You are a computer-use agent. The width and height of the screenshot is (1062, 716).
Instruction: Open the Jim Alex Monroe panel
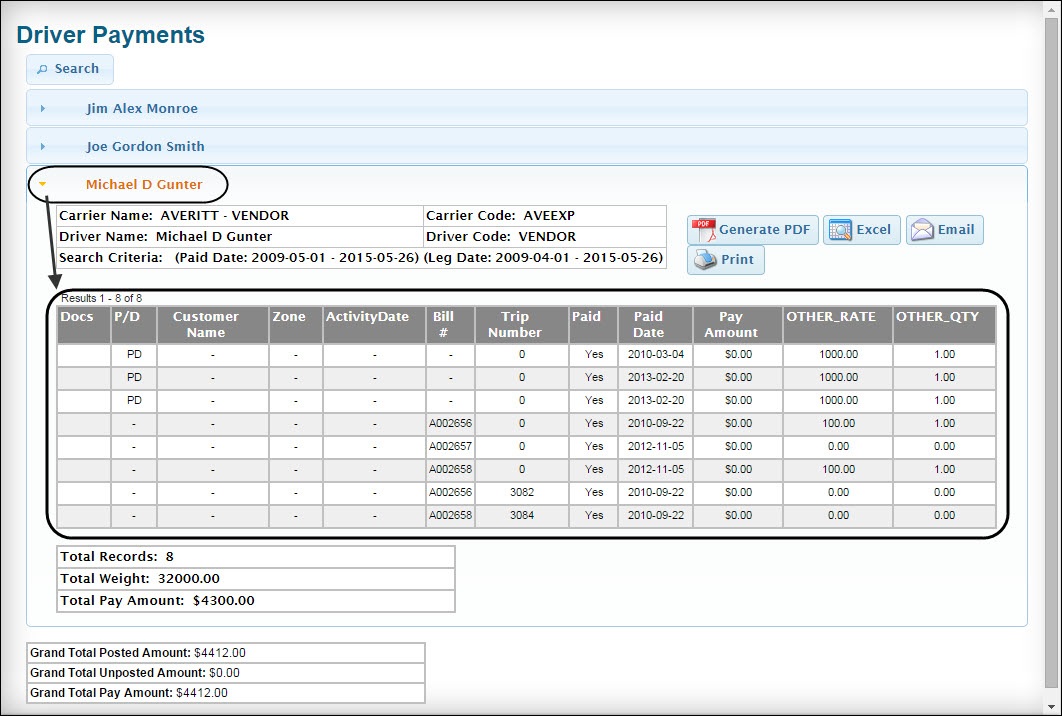142,108
